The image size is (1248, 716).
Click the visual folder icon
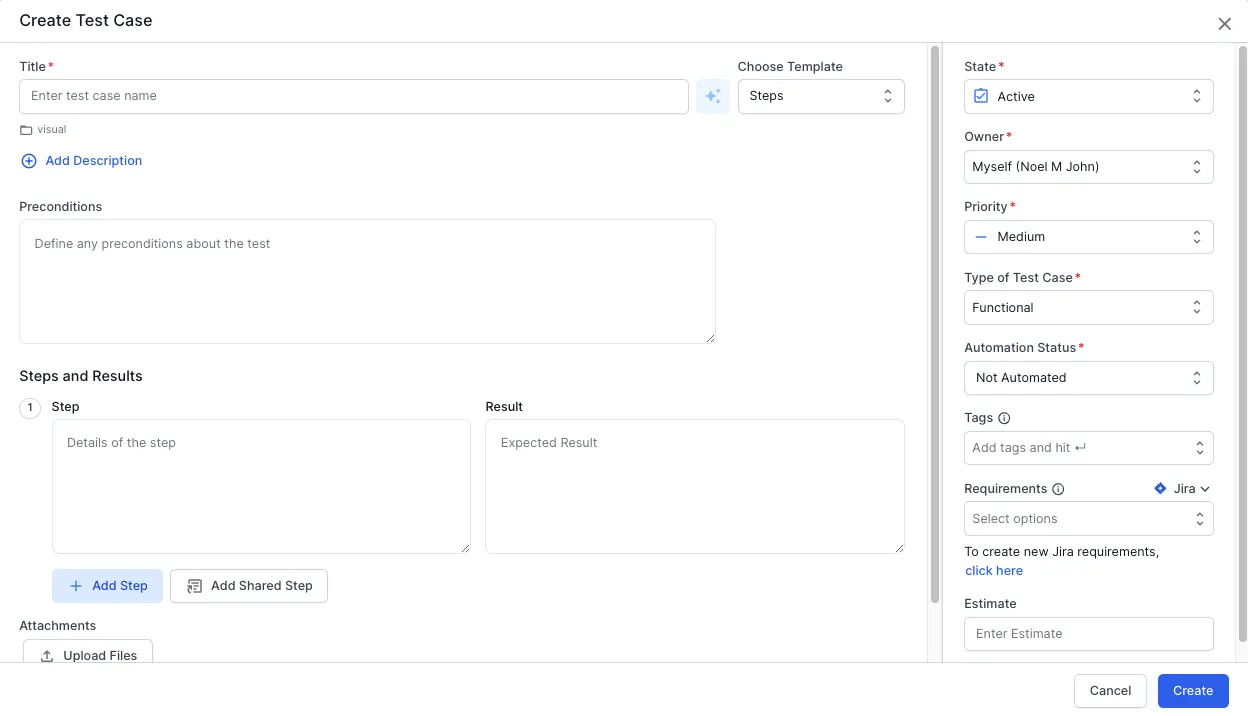[x=26, y=130]
